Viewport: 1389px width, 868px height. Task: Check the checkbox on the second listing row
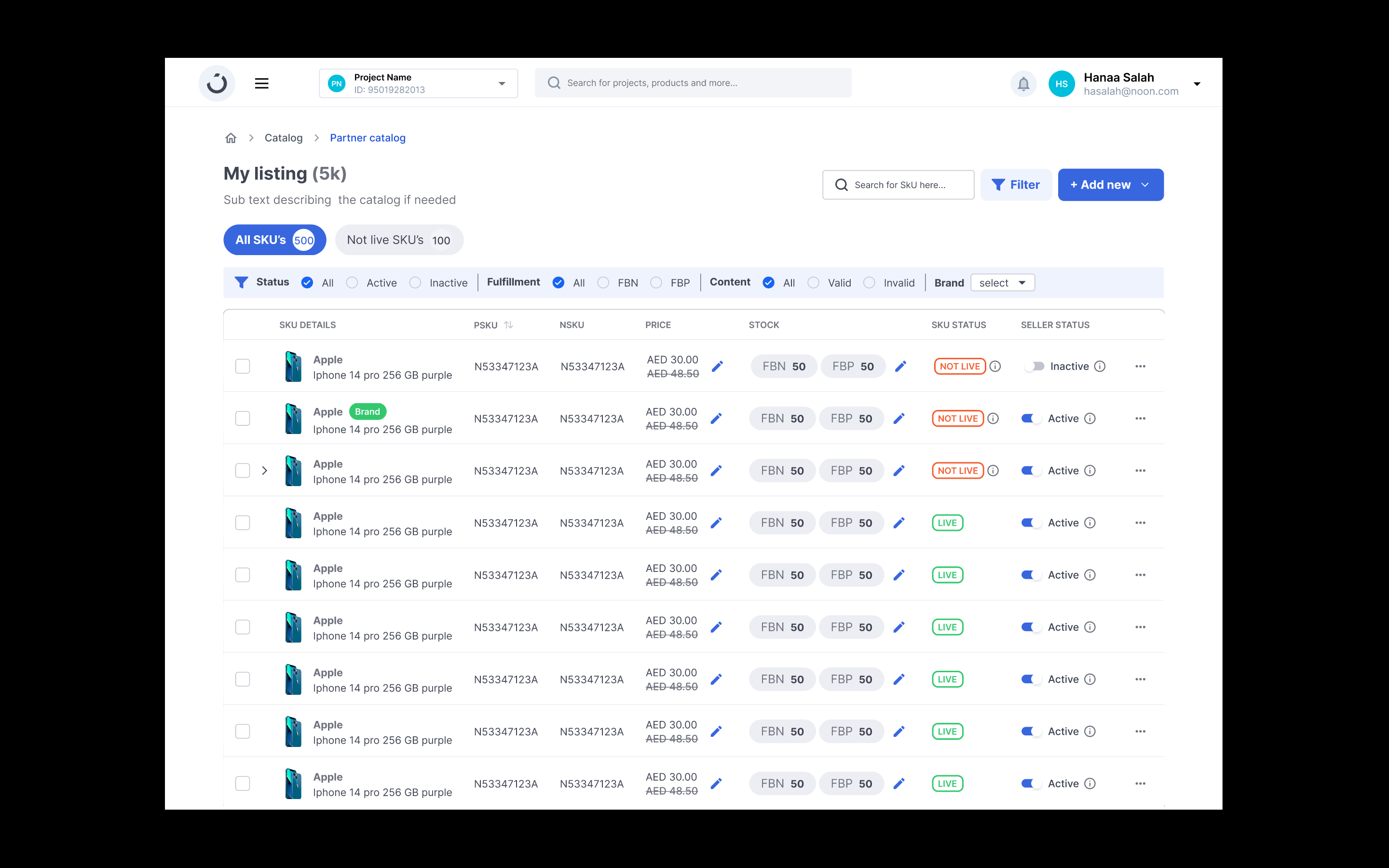click(x=243, y=418)
